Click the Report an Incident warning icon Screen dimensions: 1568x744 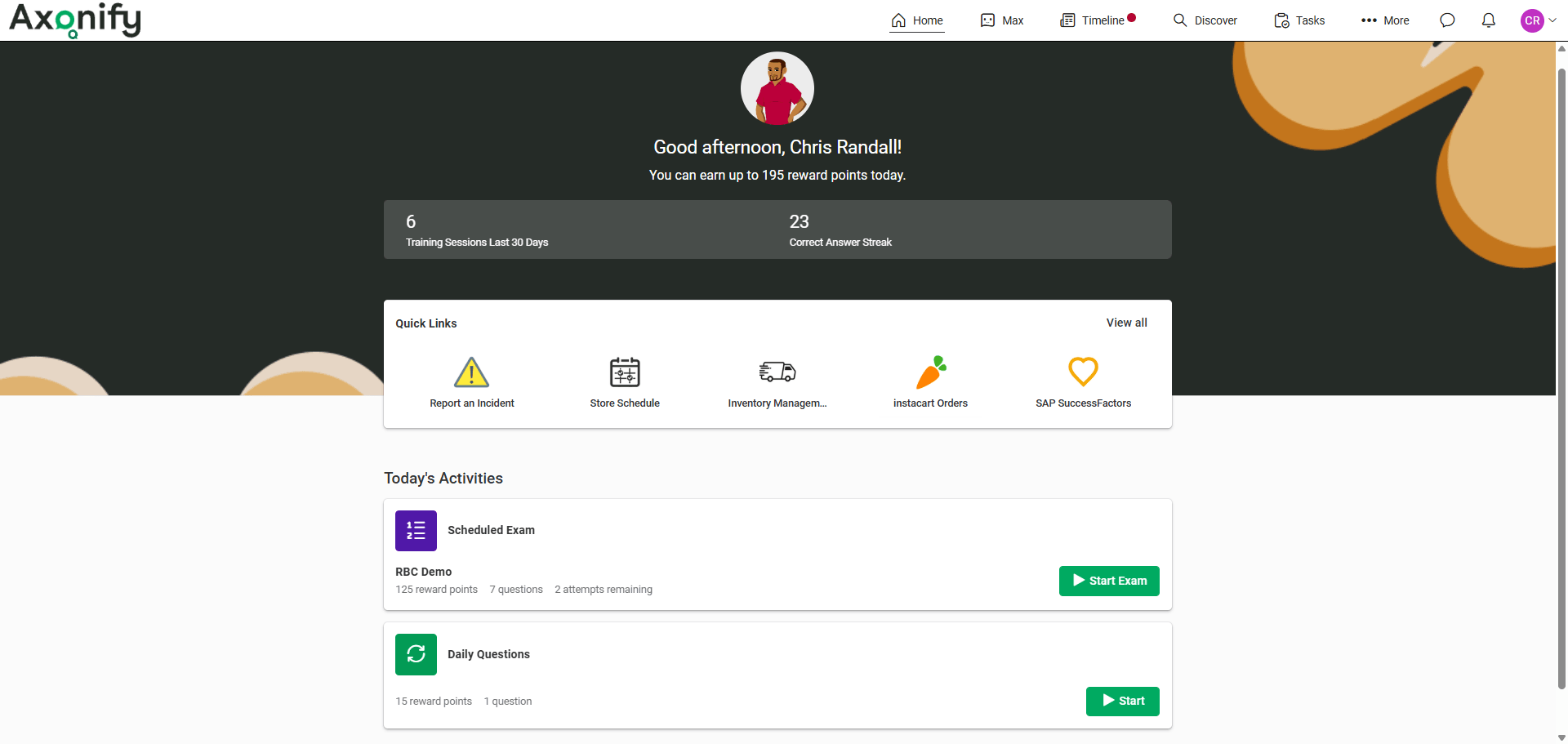tap(471, 372)
